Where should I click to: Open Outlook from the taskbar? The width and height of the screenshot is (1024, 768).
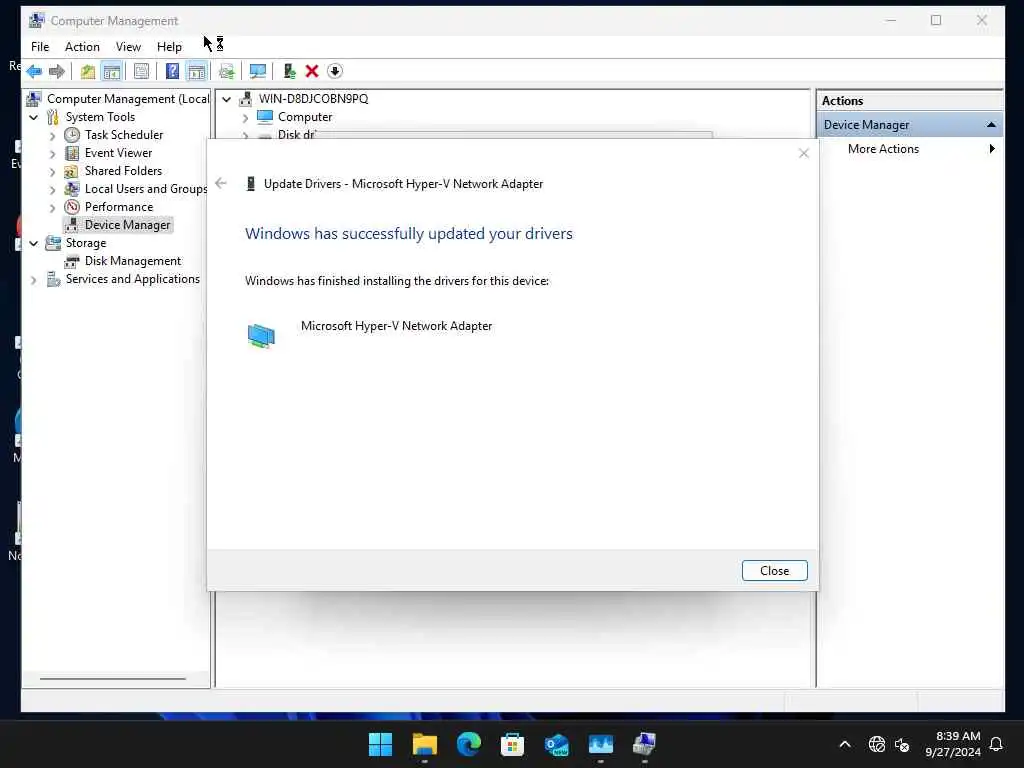(x=556, y=744)
